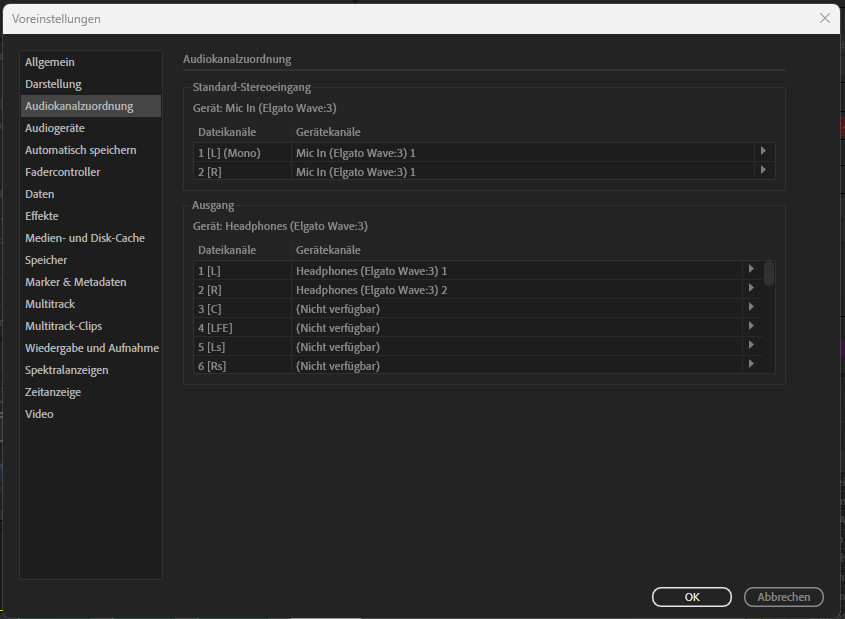Viewport: 845px width, 619px height.
Task: Open dropdown arrow next to output 4 [LFE]
Action: [751, 327]
